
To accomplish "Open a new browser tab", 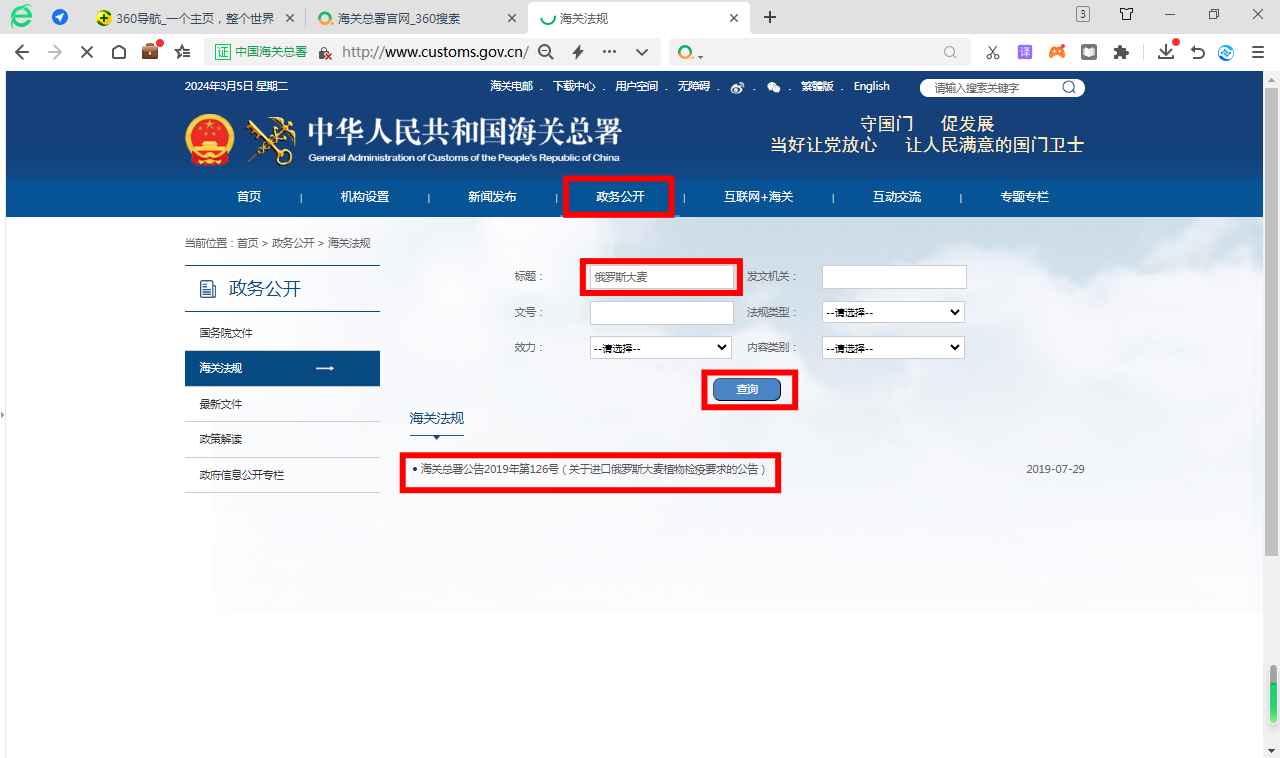I will (770, 17).
